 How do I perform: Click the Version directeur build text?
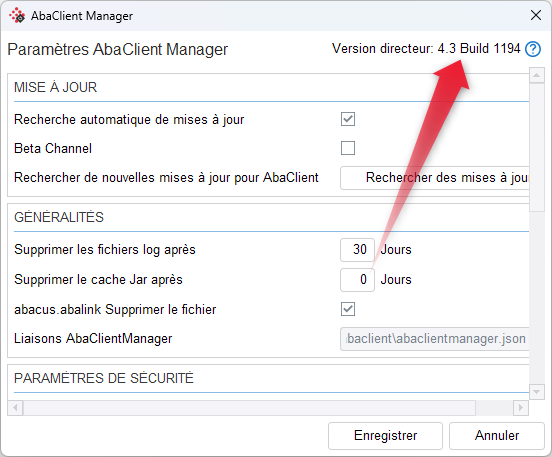tap(426, 48)
